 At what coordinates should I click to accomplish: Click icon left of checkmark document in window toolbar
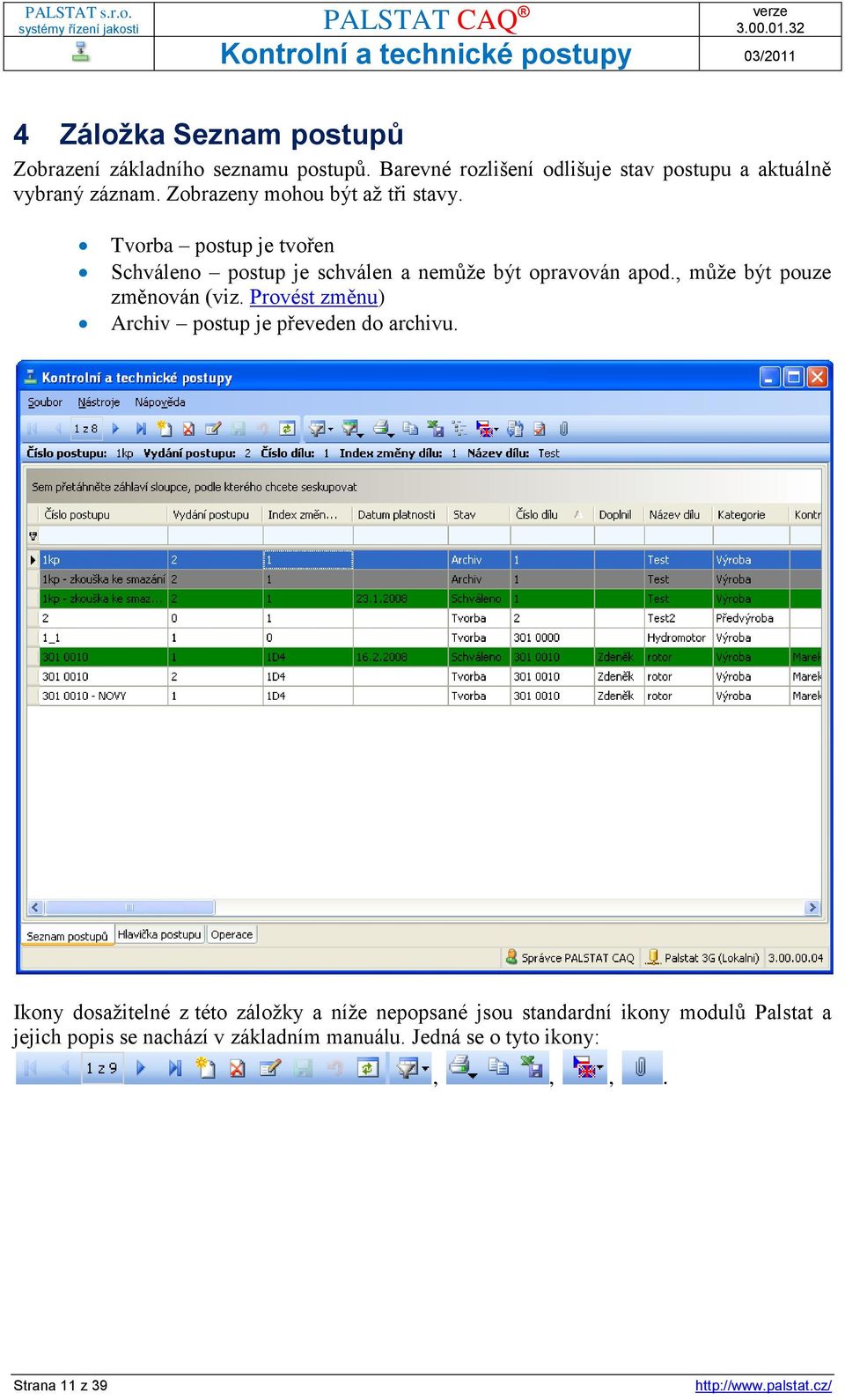click(x=515, y=429)
